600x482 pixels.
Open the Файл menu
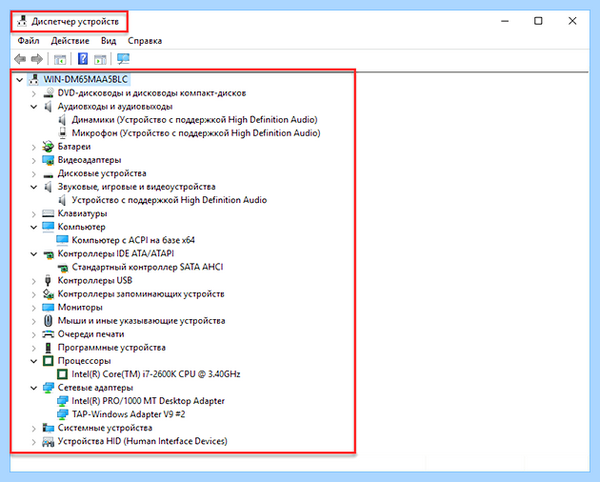pyautogui.click(x=28, y=41)
